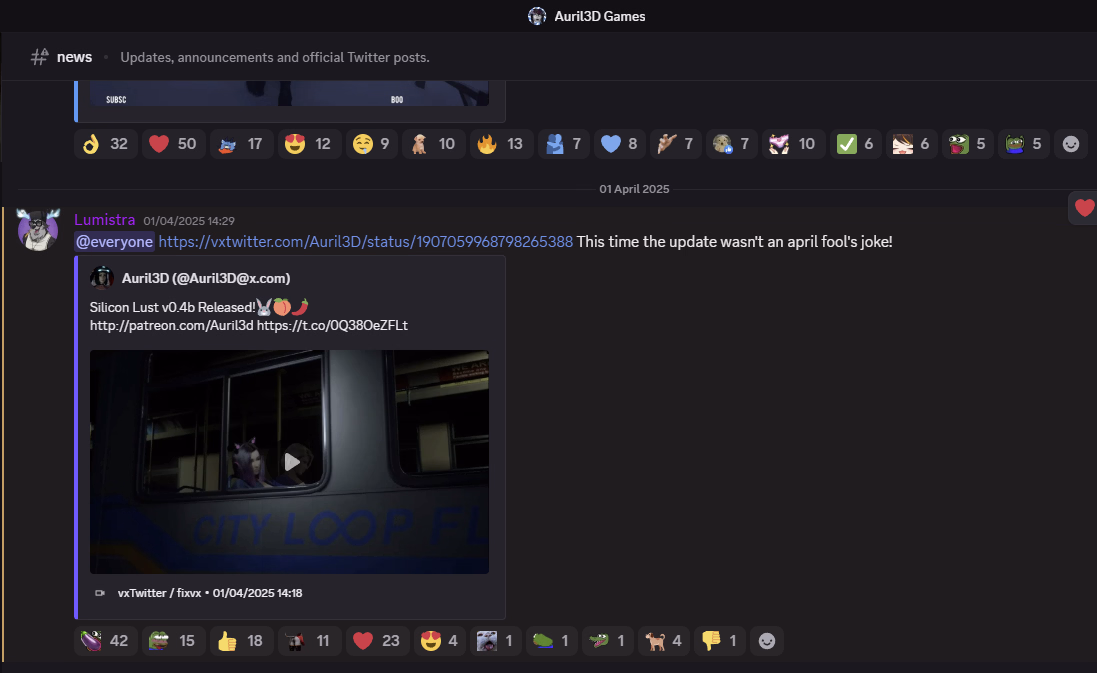Click the Auril3D Games server title
Viewport: 1097px width, 673px height.
pos(588,16)
